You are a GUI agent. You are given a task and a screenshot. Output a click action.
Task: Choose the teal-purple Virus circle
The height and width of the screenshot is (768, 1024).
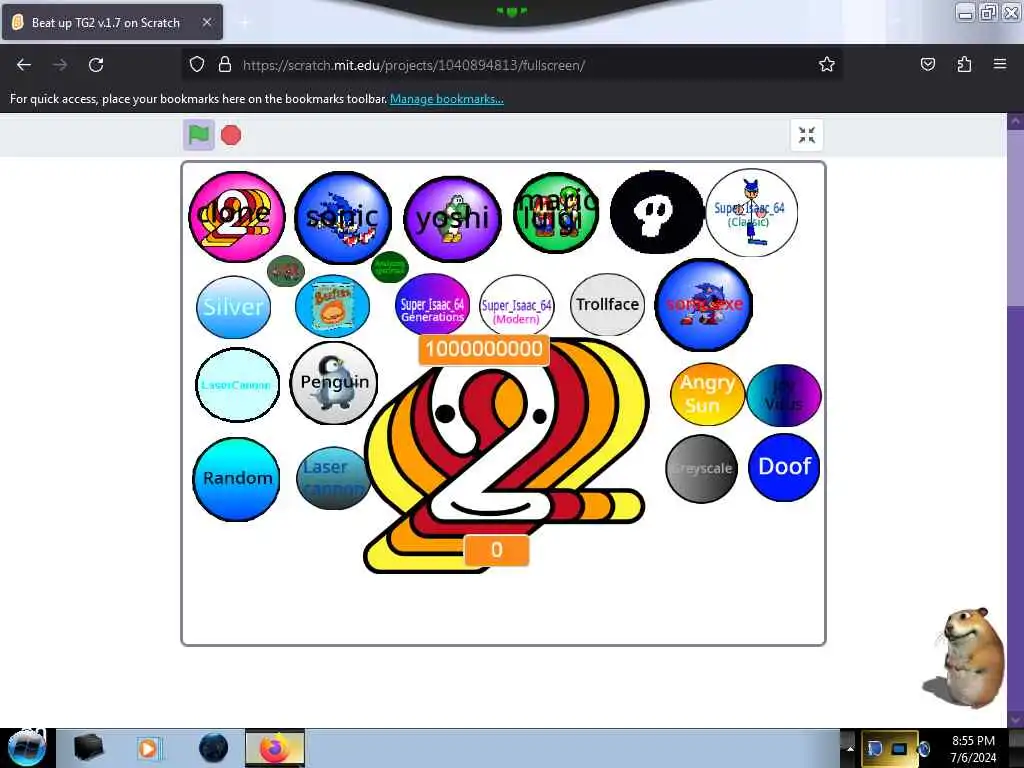[784, 395]
